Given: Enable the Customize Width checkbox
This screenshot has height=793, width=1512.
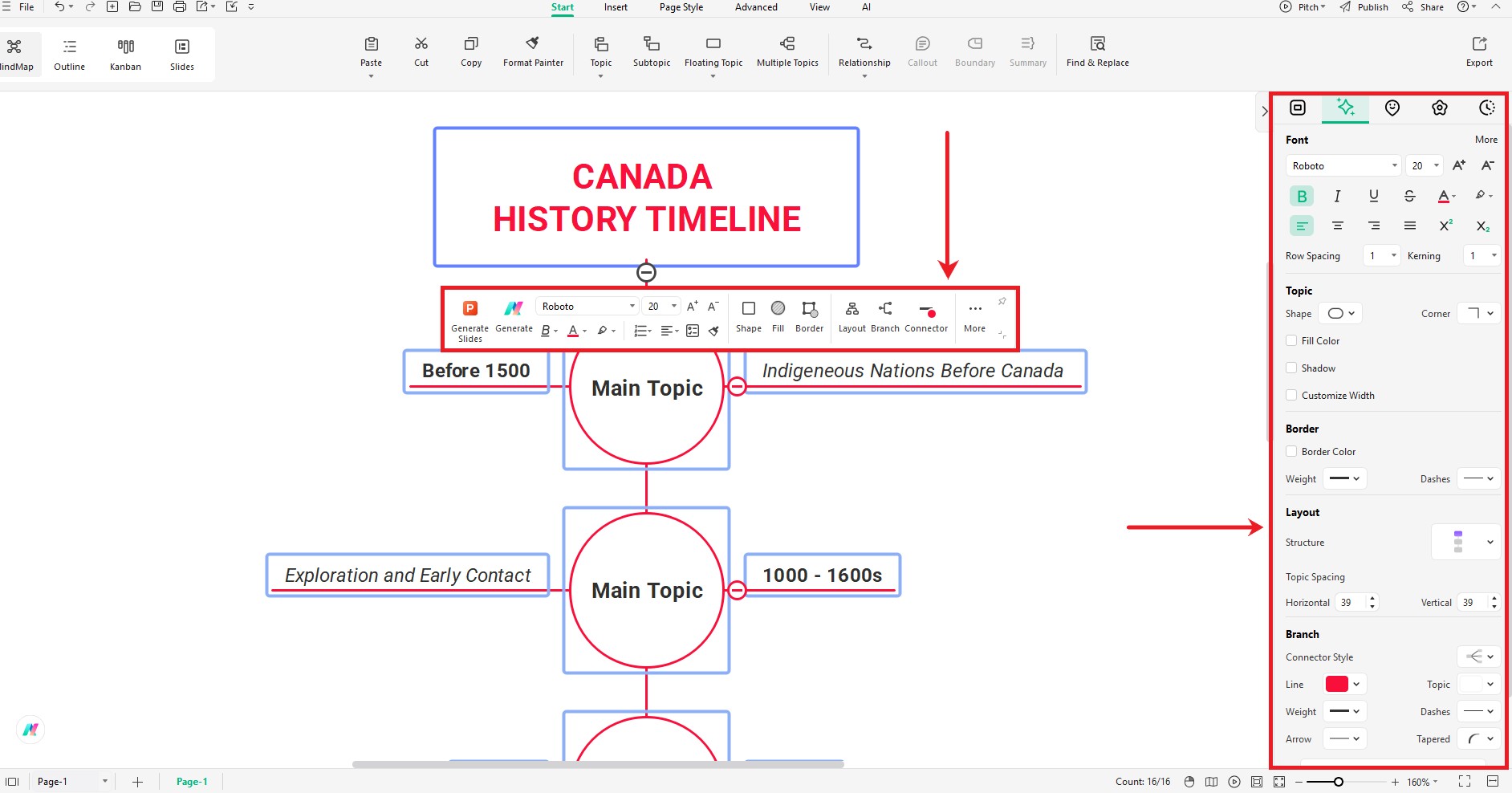Looking at the screenshot, I should tap(1291, 395).
